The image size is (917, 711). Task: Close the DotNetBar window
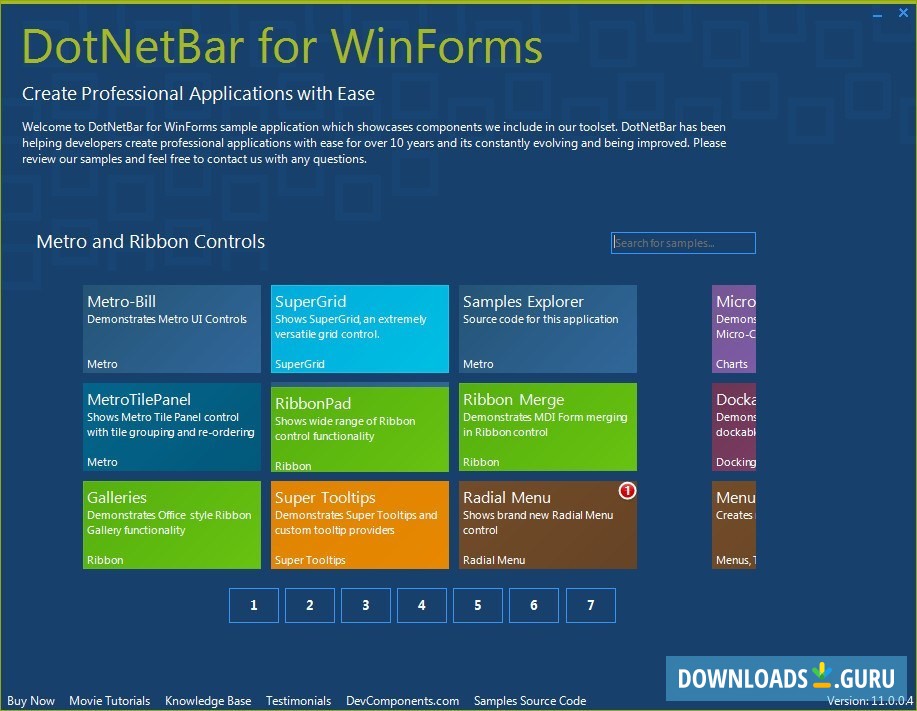coord(903,13)
